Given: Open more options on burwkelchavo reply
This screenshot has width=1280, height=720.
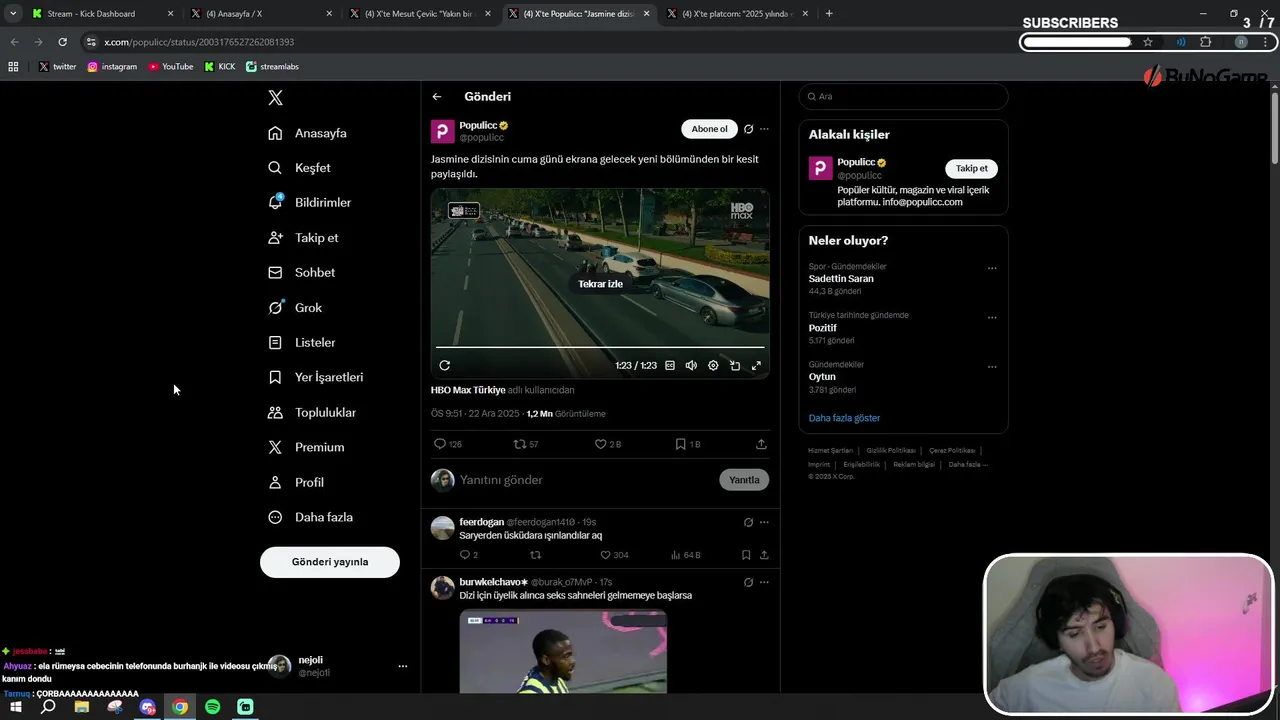Looking at the screenshot, I should (x=764, y=582).
